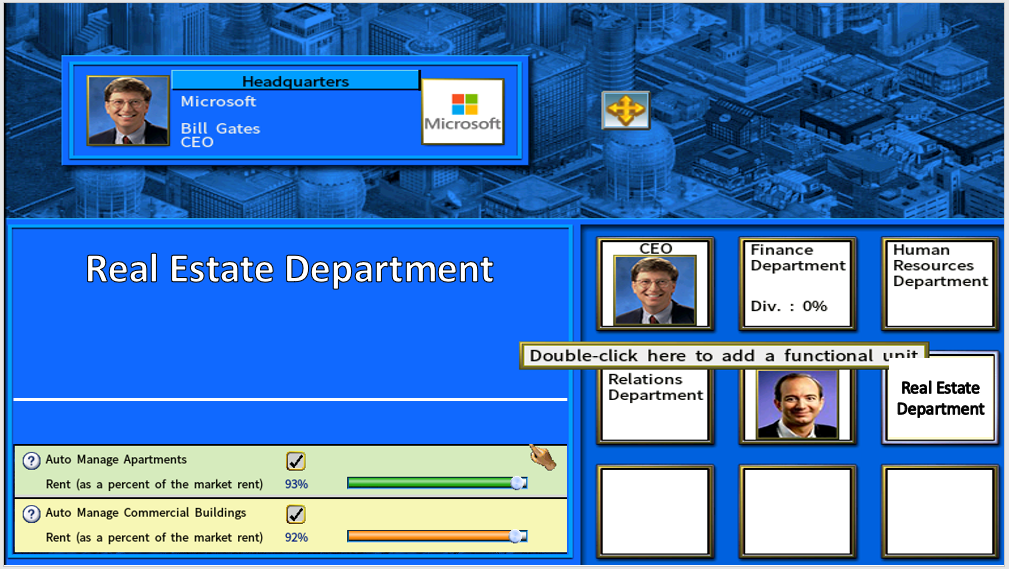
Task: Click the 'Div. : 0%' dividend text
Action: tap(789, 306)
